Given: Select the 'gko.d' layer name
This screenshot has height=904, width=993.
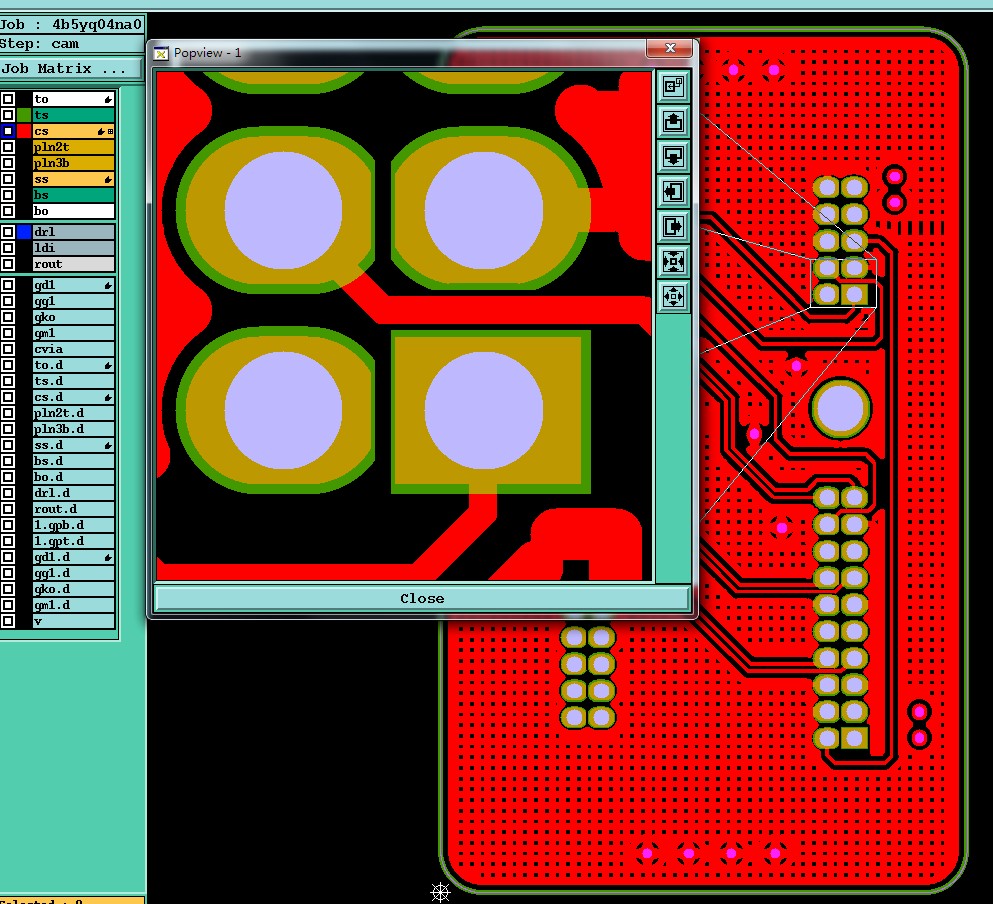Looking at the screenshot, I should tap(73, 589).
